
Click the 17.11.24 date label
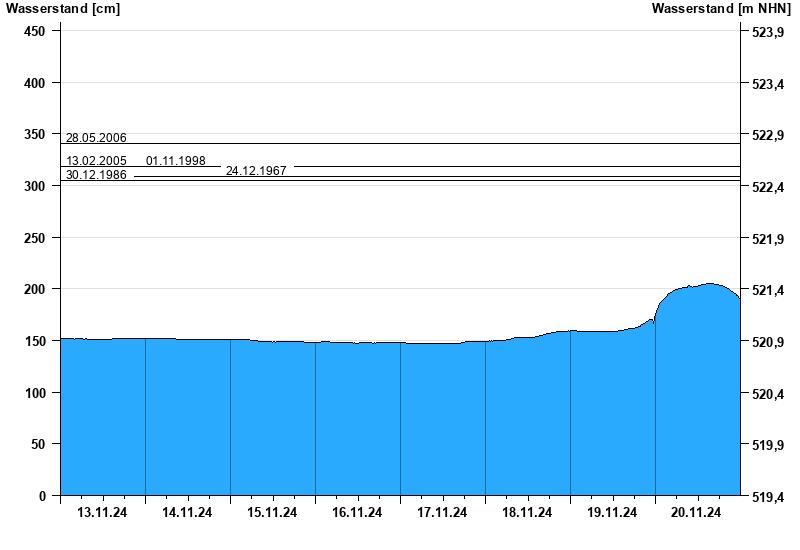coord(442,513)
